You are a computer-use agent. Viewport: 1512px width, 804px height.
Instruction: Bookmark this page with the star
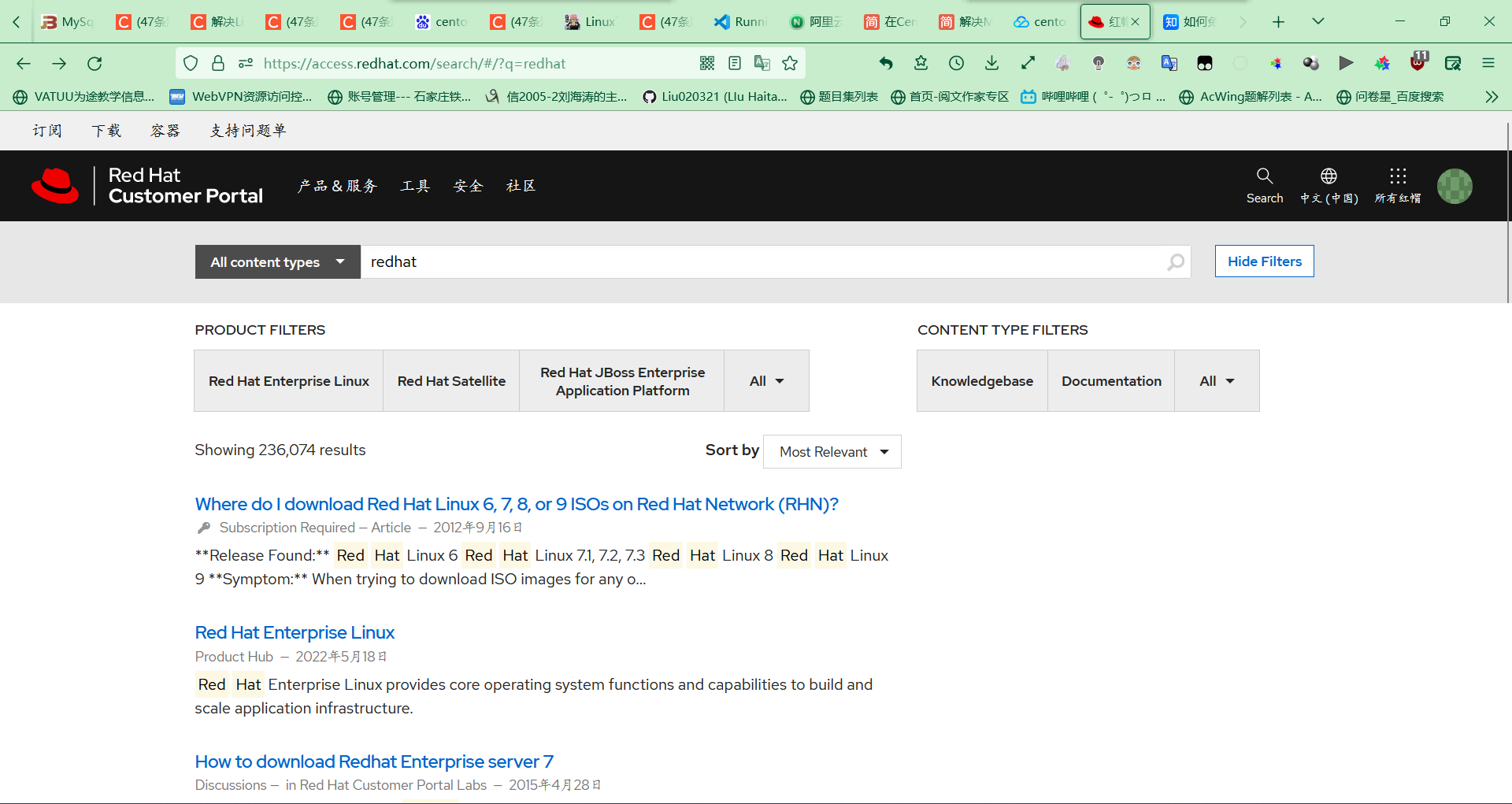pyautogui.click(x=790, y=64)
